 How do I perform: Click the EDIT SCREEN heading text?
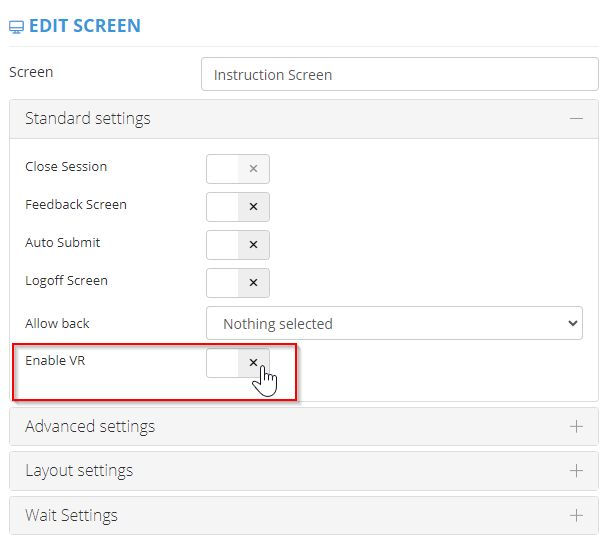coord(85,26)
